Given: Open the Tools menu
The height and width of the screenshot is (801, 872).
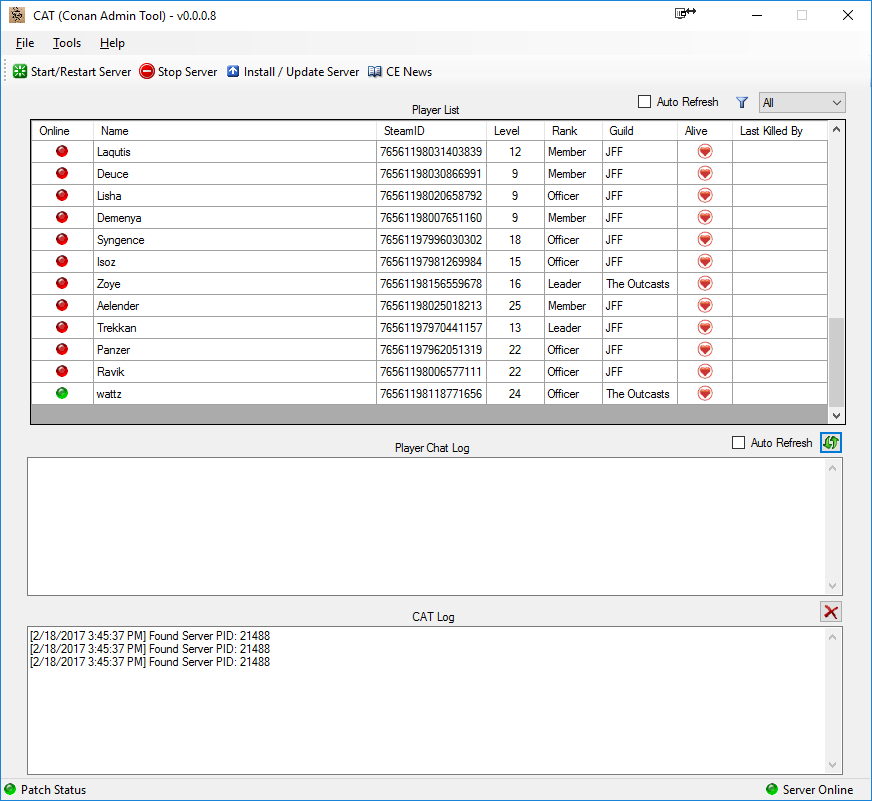Looking at the screenshot, I should pyautogui.click(x=67, y=43).
